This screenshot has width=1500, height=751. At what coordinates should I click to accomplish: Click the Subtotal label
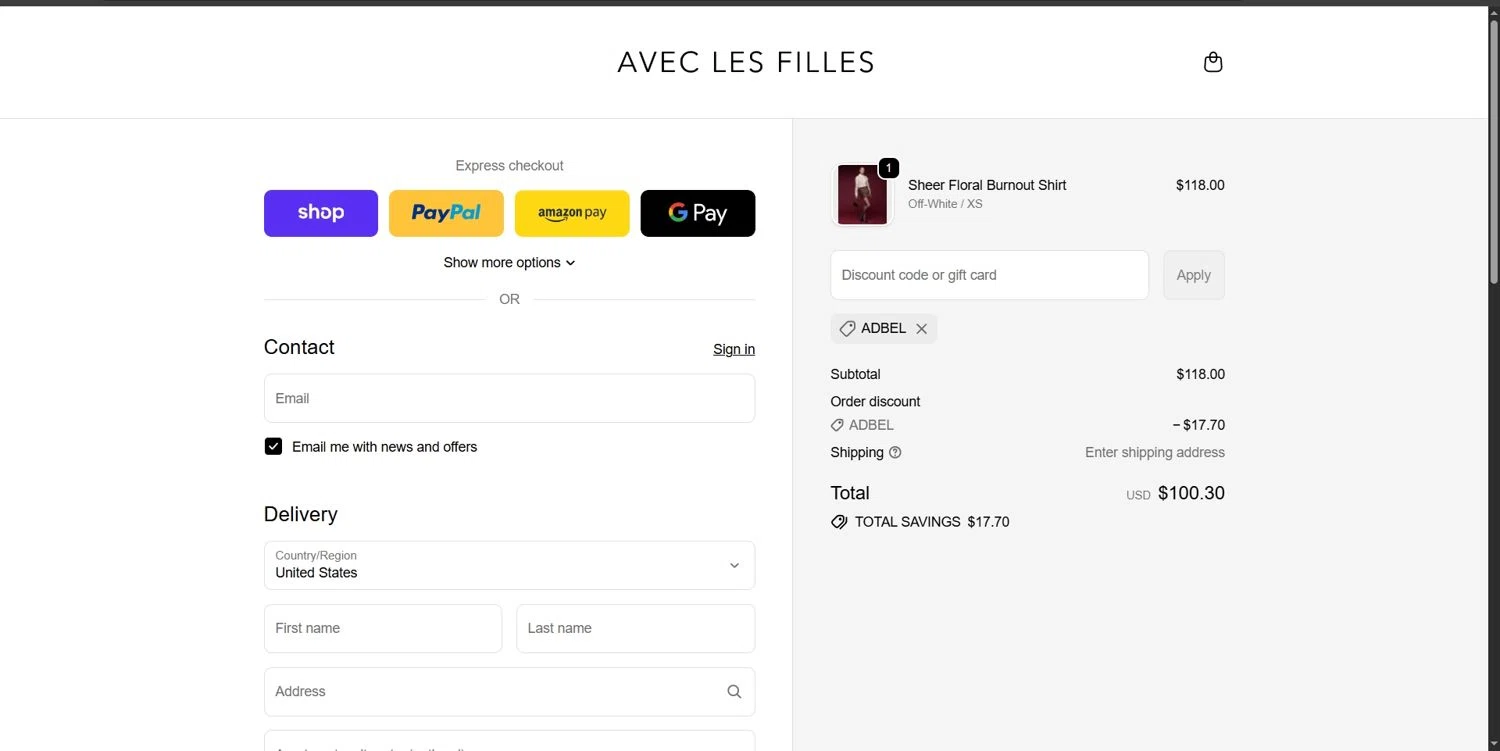point(855,374)
